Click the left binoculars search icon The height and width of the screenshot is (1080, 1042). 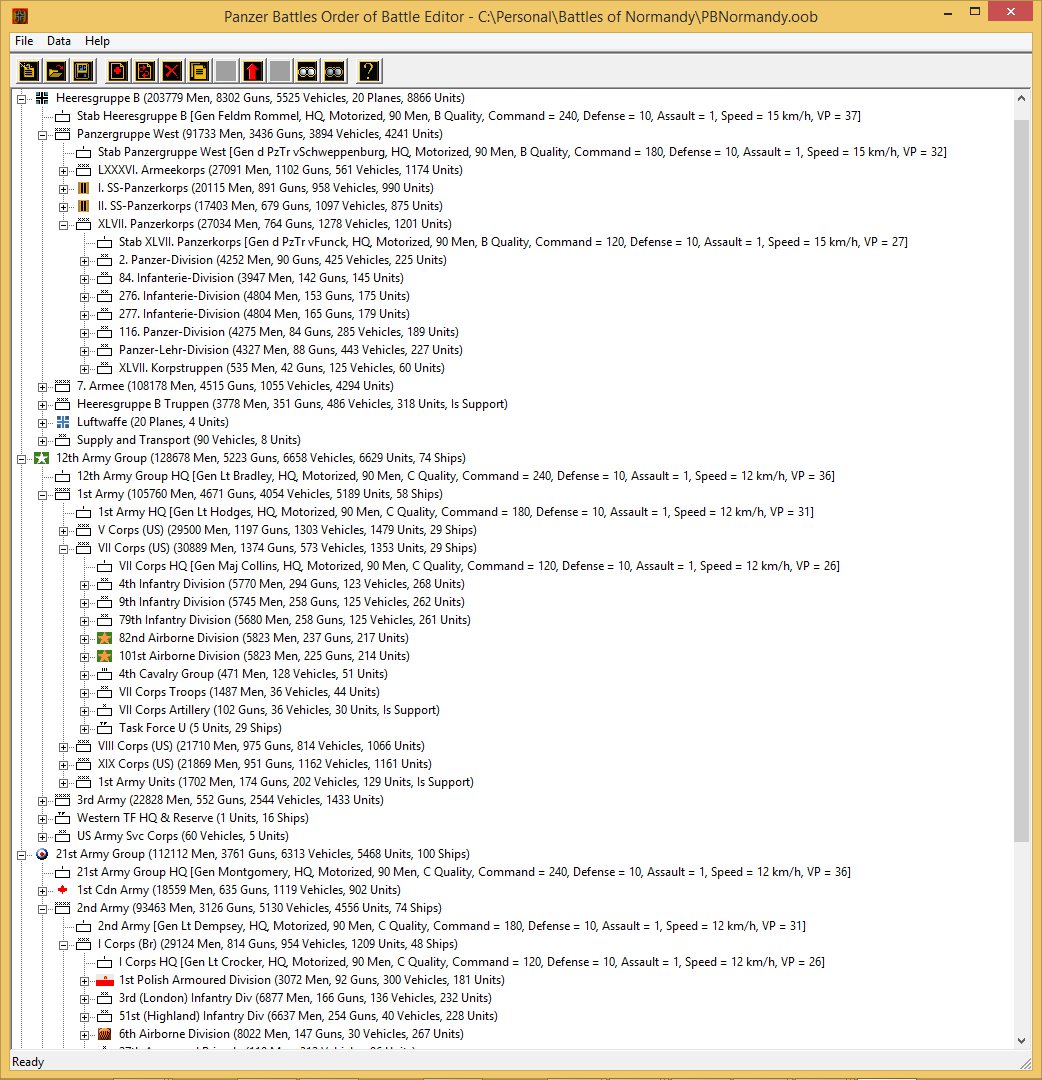click(x=306, y=71)
